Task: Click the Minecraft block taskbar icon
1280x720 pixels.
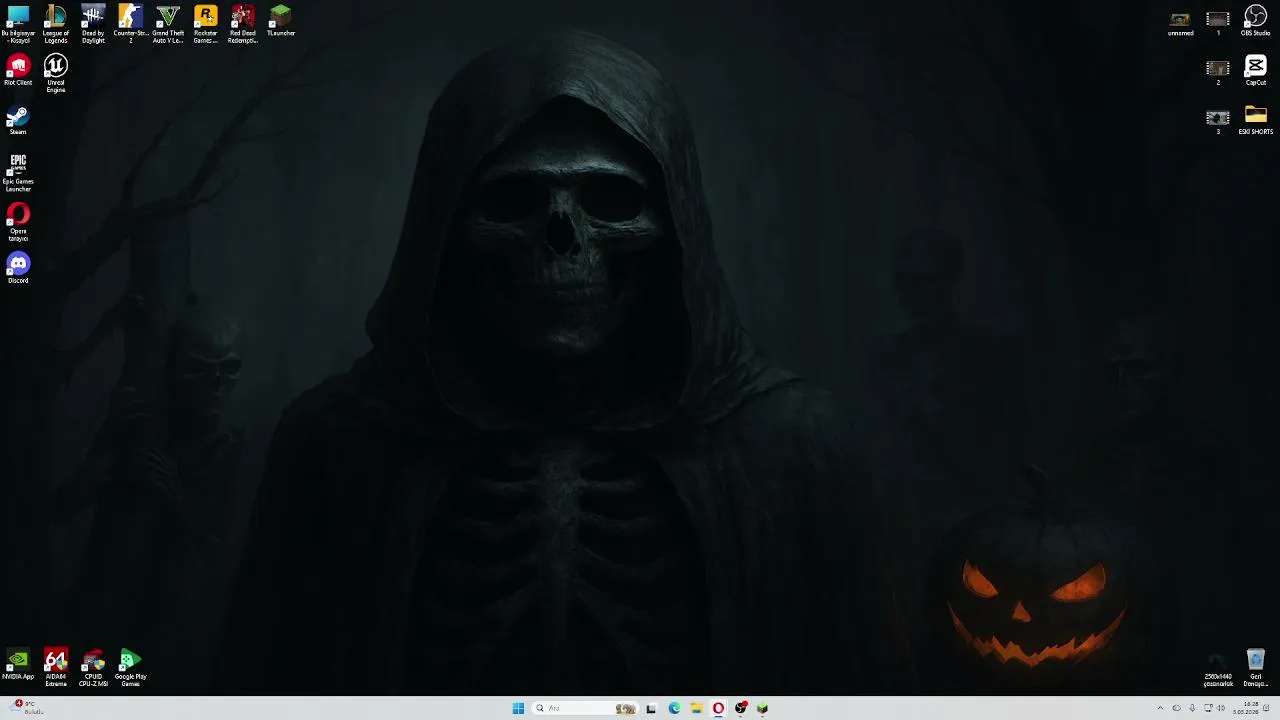Action: [x=763, y=708]
